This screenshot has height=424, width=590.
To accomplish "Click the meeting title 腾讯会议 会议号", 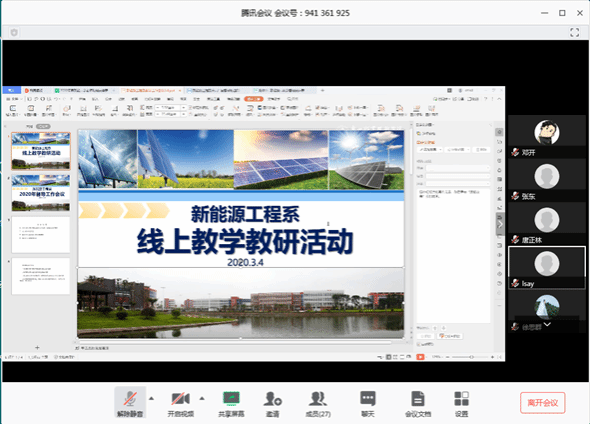I will pyautogui.click(x=295, y=13).
